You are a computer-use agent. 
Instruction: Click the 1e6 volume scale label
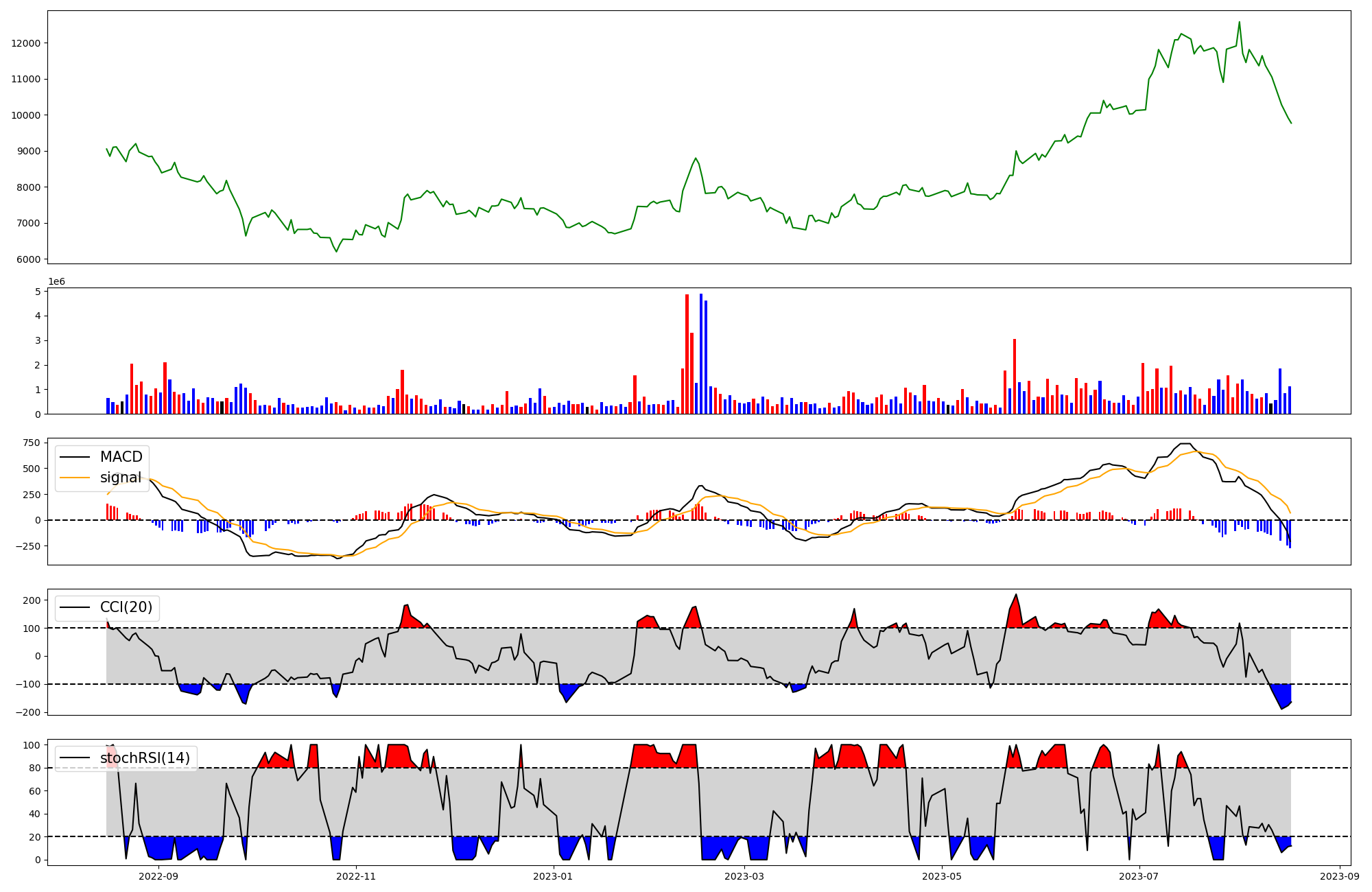56,281
